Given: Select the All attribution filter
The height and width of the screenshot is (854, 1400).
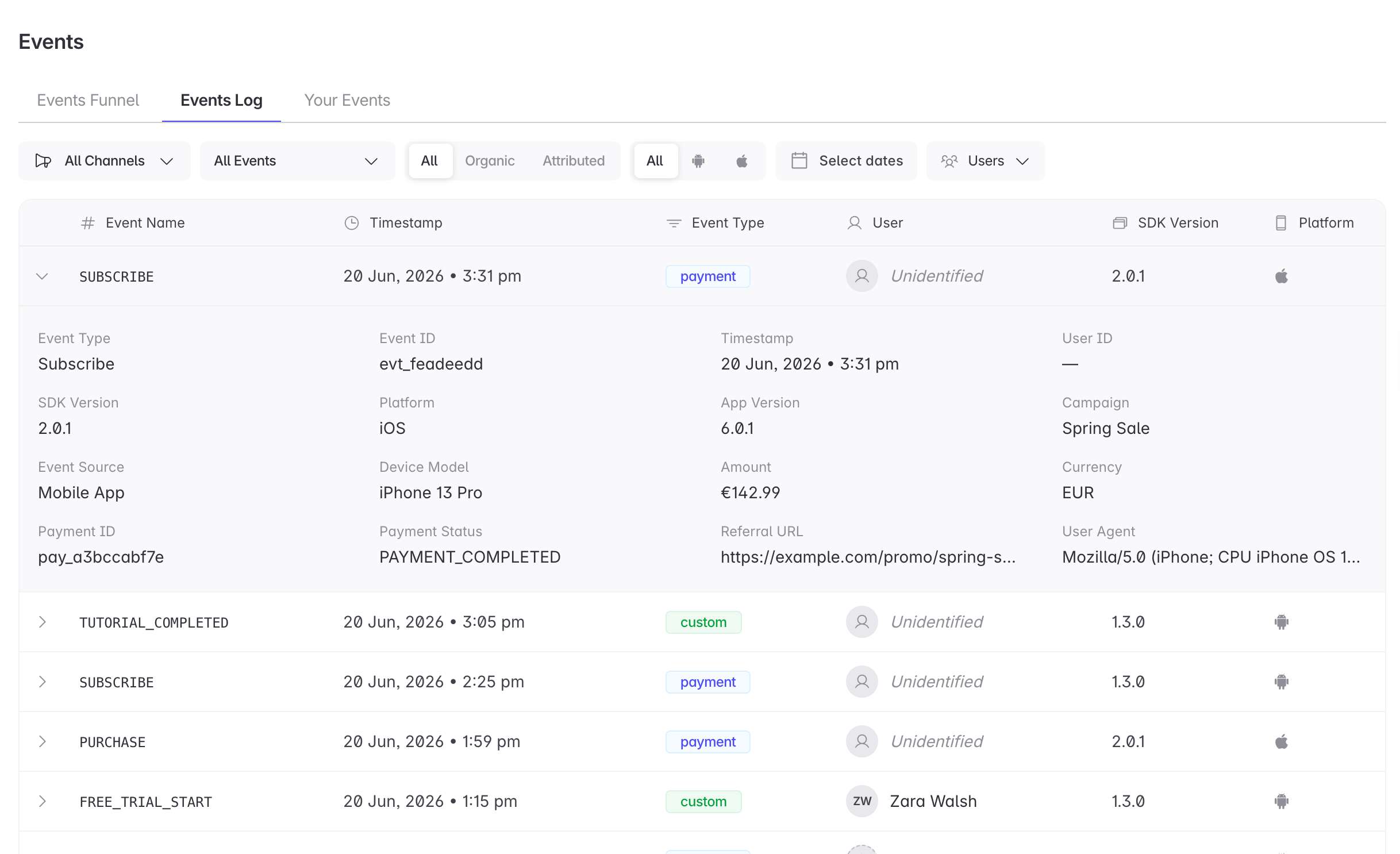Looking at the screenshot, I should pyautogui.click(x=429, y=161).
